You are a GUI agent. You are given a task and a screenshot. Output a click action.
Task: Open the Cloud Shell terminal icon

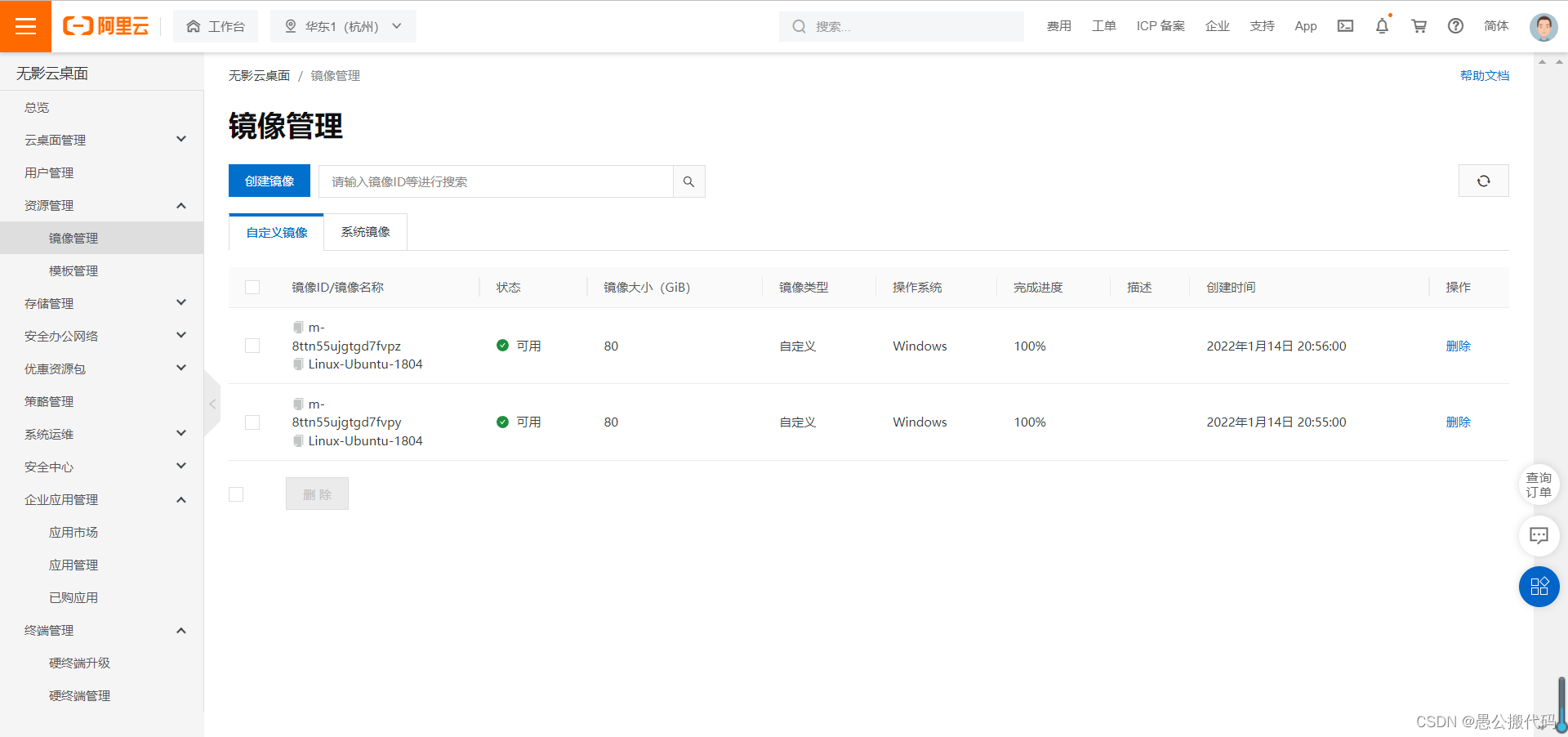tap(1345, 26)
